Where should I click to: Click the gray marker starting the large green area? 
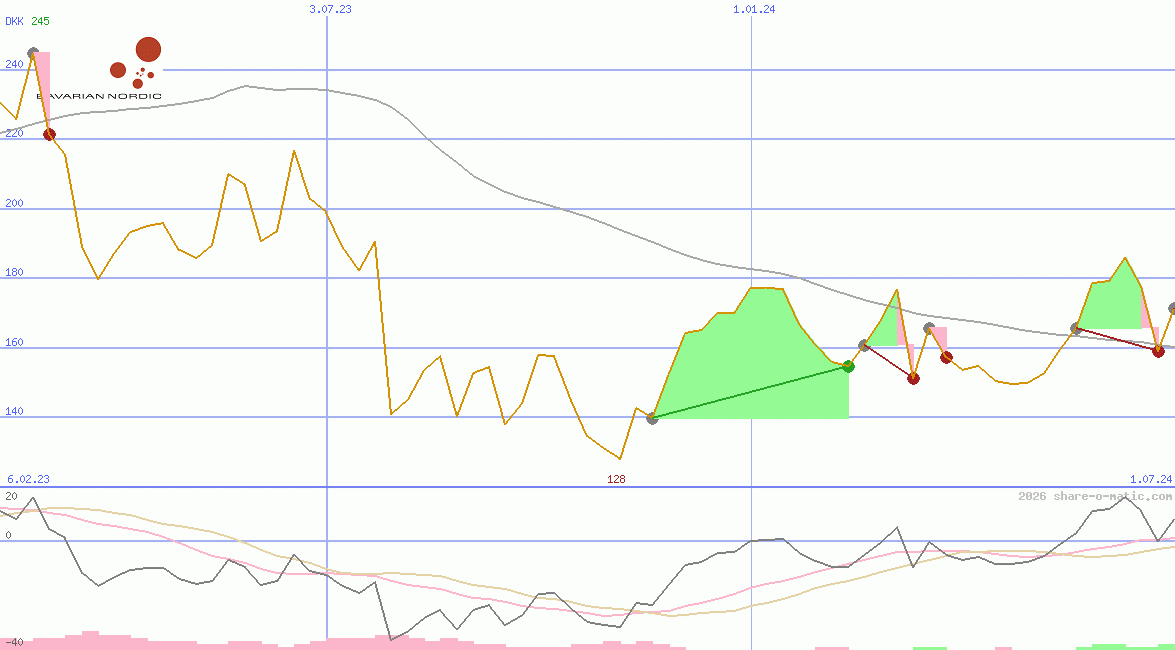click(x=652, y=418)
